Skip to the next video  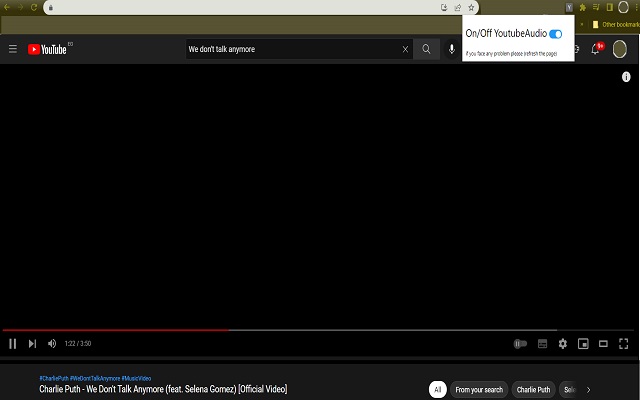pyautogui.click(x=32, y=344)
